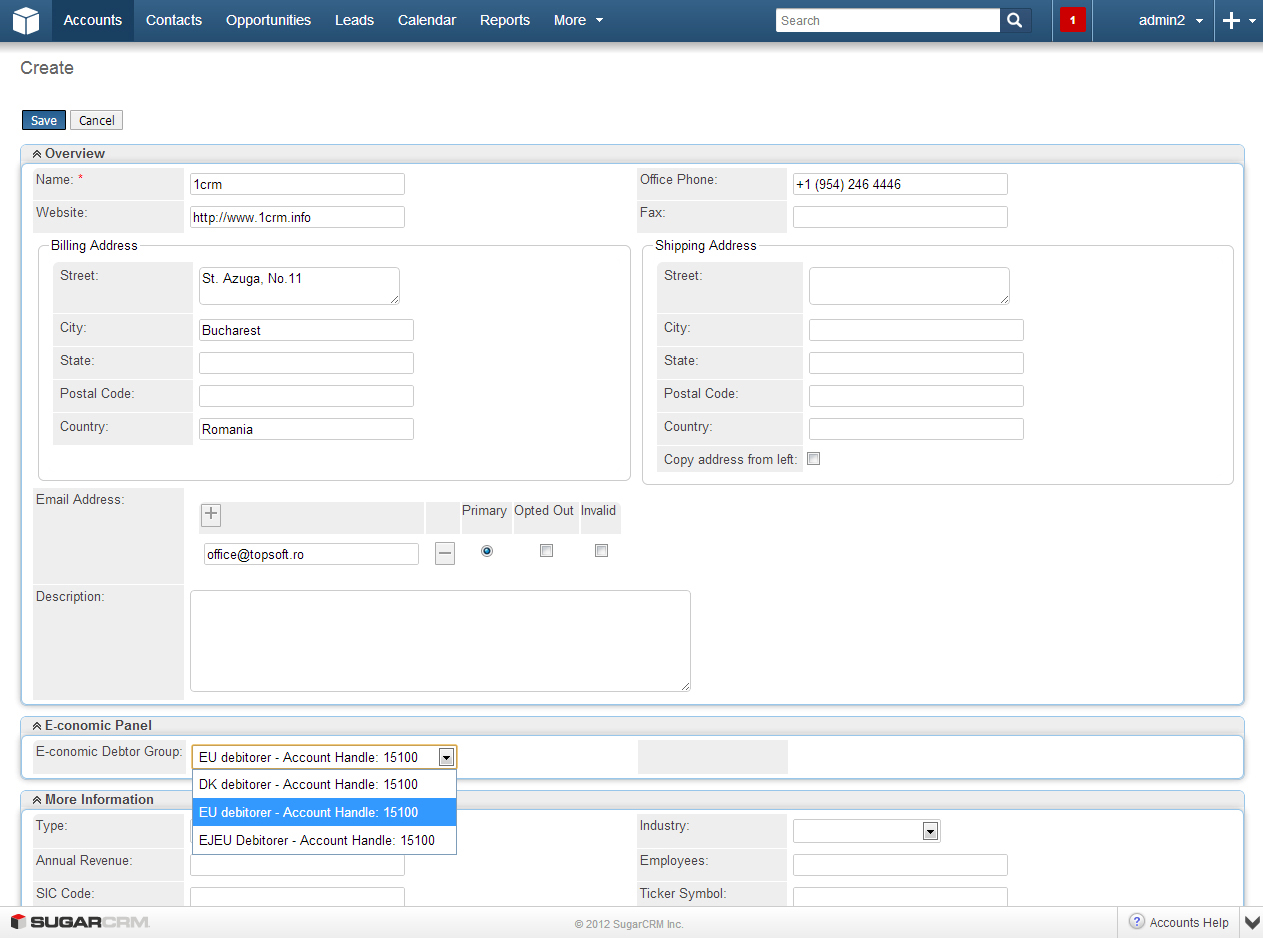The width and height of the screenshot is (1263, 938).
Task: Click the Billing Address Street box
Action: tap(299, 286)
